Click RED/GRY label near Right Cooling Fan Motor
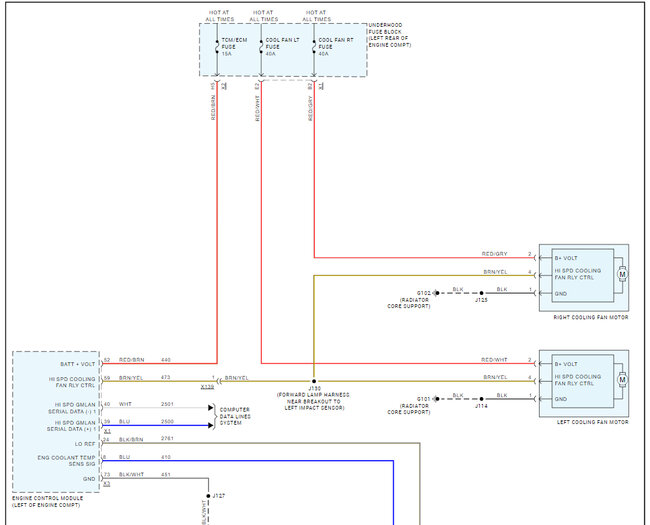This screenshot has height=525, width=650. (x=494, y=254)
